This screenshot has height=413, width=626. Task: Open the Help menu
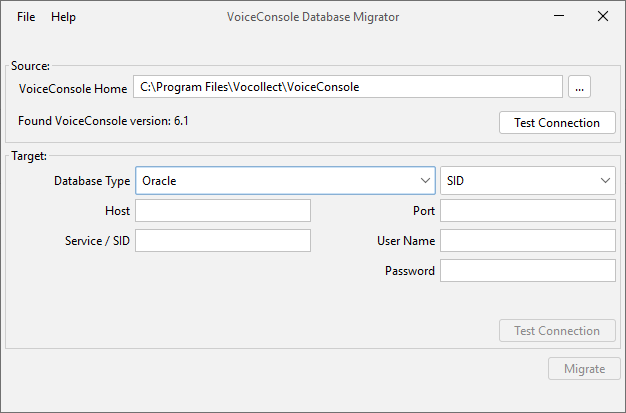coord(63,17)
